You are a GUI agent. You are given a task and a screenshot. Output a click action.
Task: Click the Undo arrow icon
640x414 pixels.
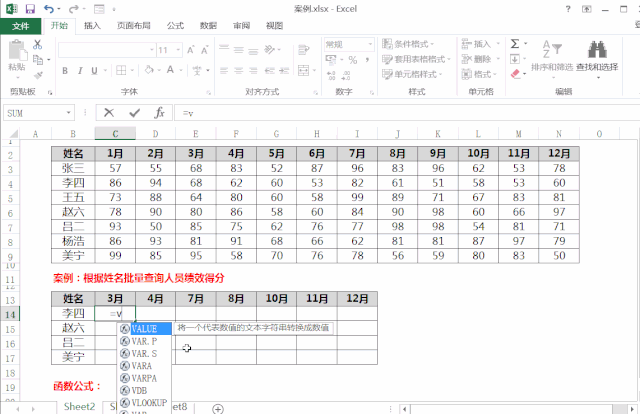49,9
